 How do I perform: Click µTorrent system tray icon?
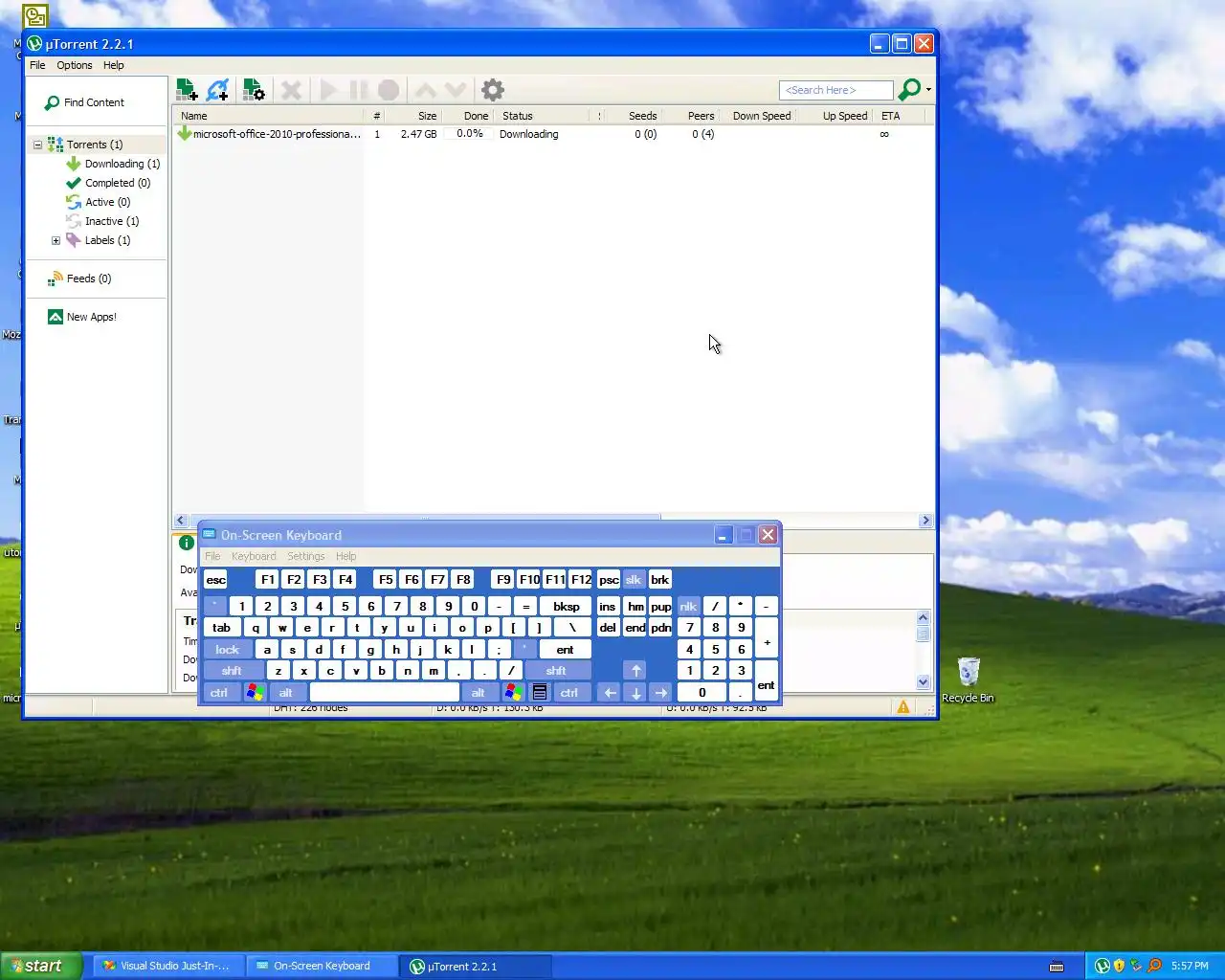1102,966
